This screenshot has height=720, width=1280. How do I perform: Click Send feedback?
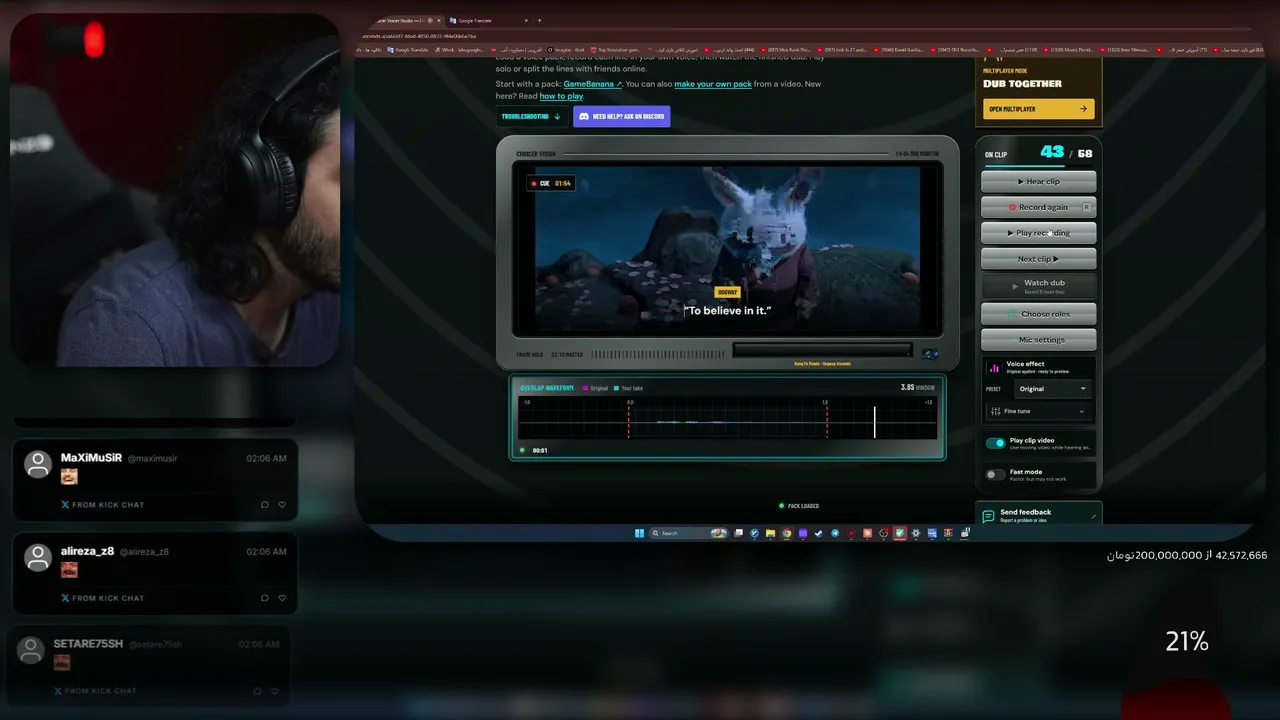click(x=1038, y=515)
